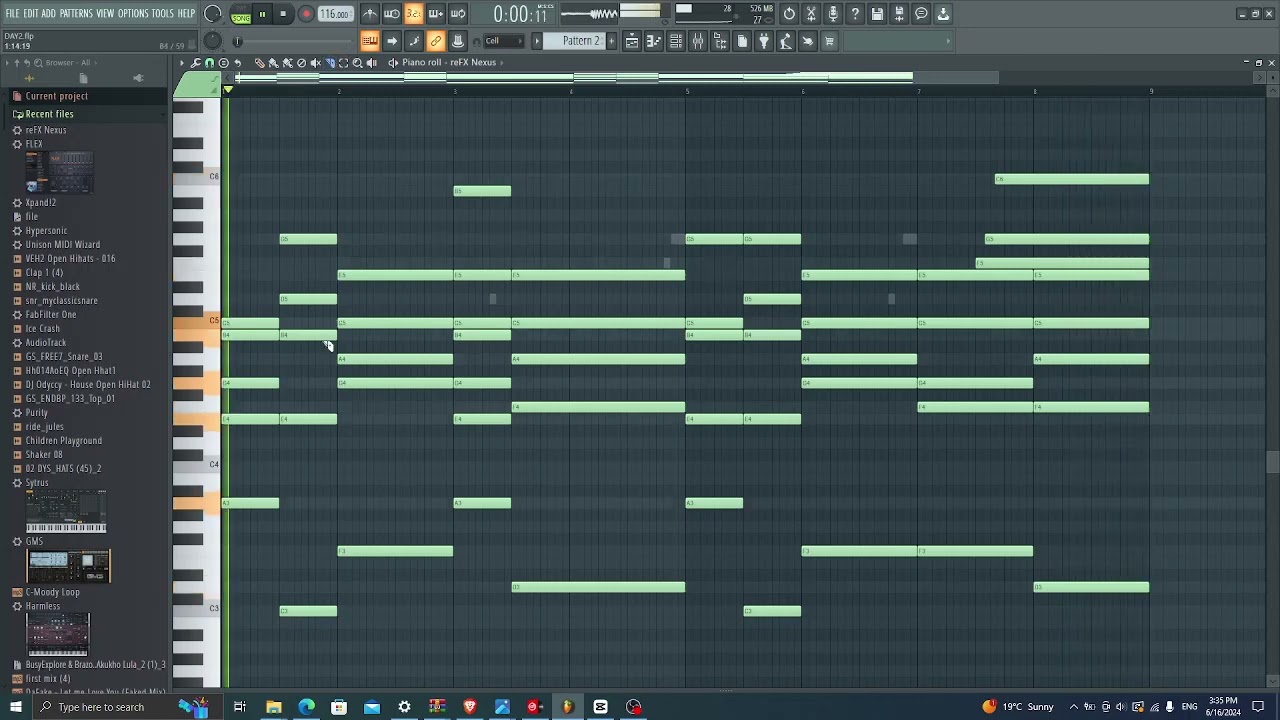Open the PATTERNS menu

(76, 13)
